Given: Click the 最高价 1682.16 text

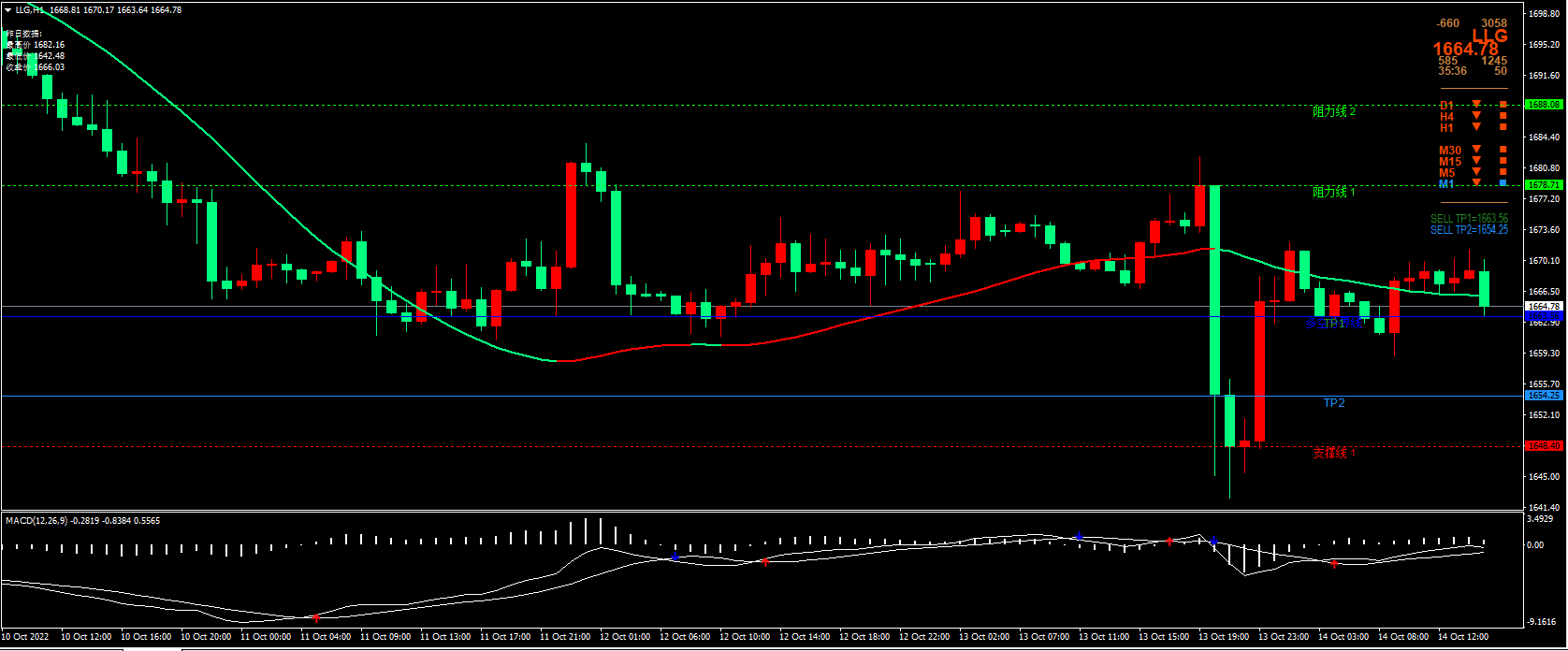Looking at the screenshot, I should click(x=36, y=45).
